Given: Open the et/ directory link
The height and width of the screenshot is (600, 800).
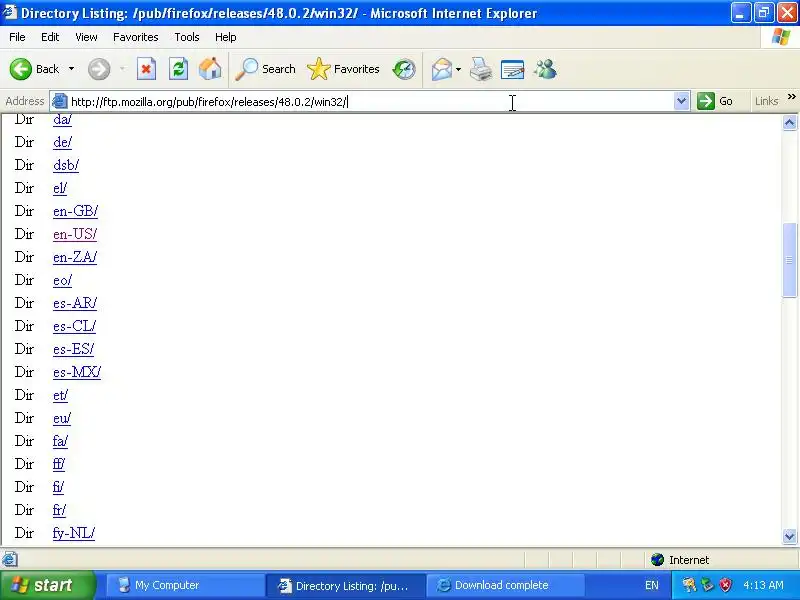Looking at the screenshot, I should [60, 395].
